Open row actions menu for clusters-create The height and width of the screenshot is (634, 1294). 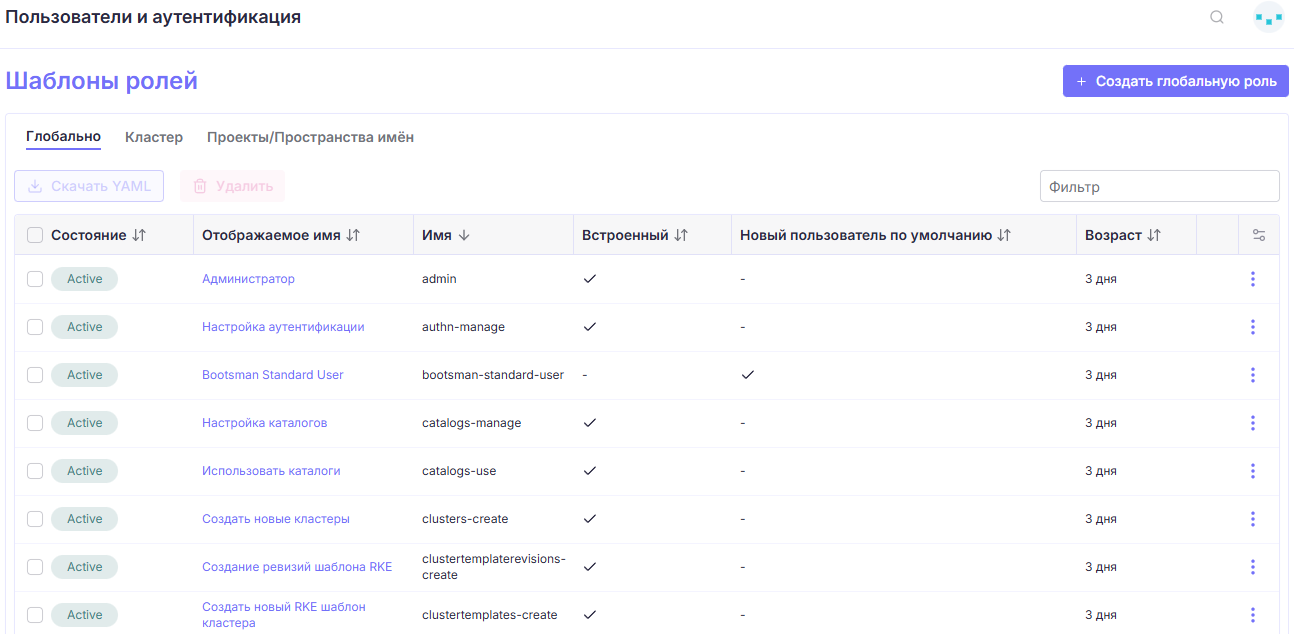(1253, 519)
